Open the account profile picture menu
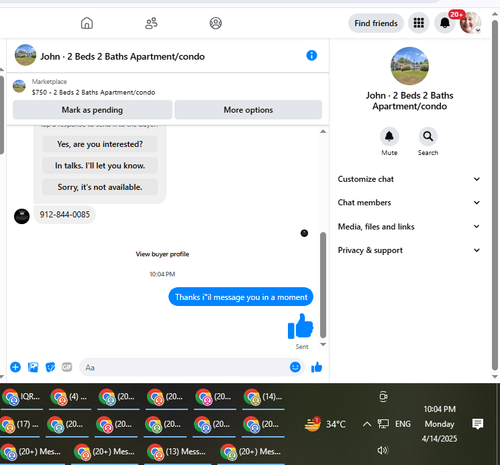 [470, 23]
